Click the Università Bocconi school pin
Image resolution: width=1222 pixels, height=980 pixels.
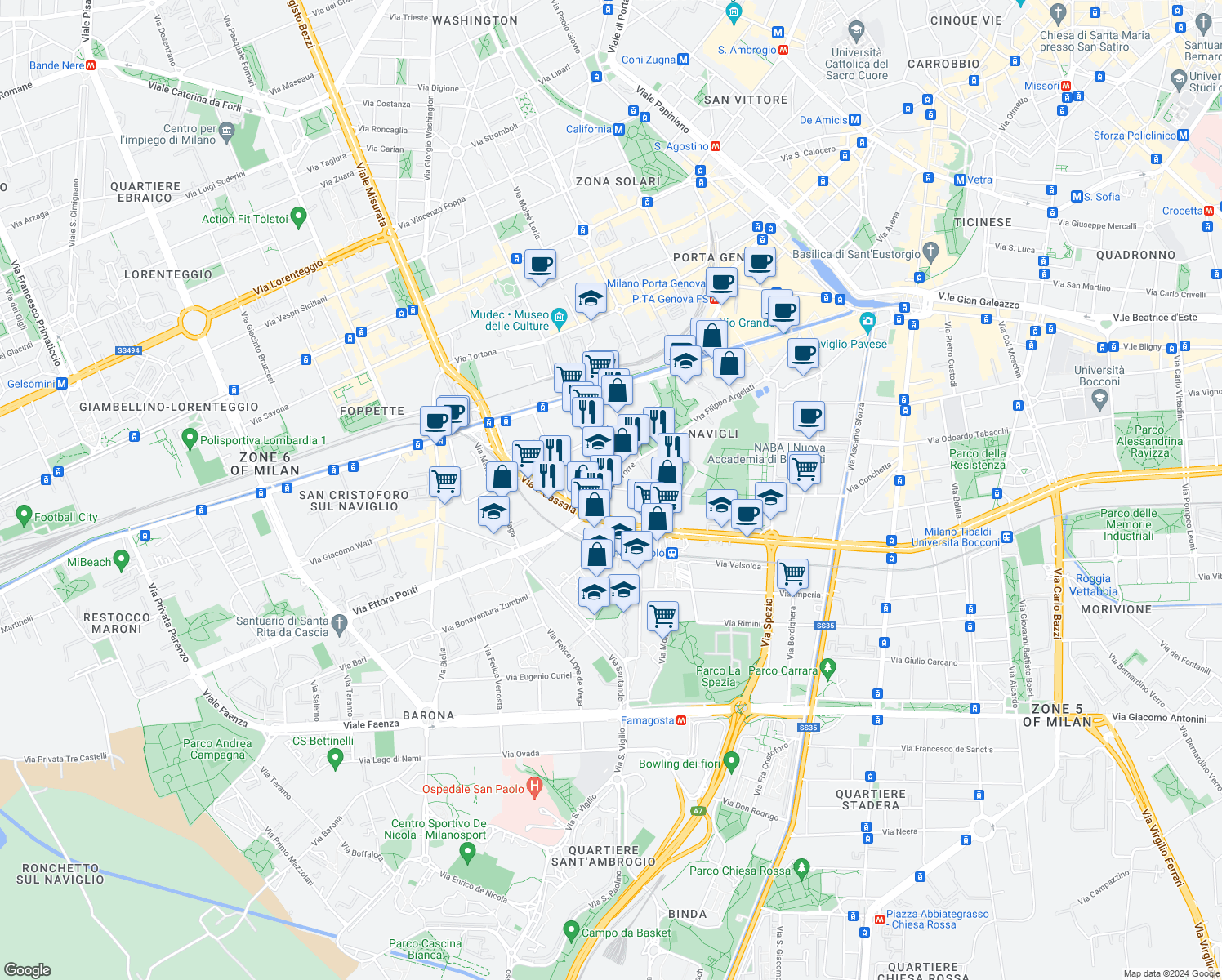[1099, 400]
